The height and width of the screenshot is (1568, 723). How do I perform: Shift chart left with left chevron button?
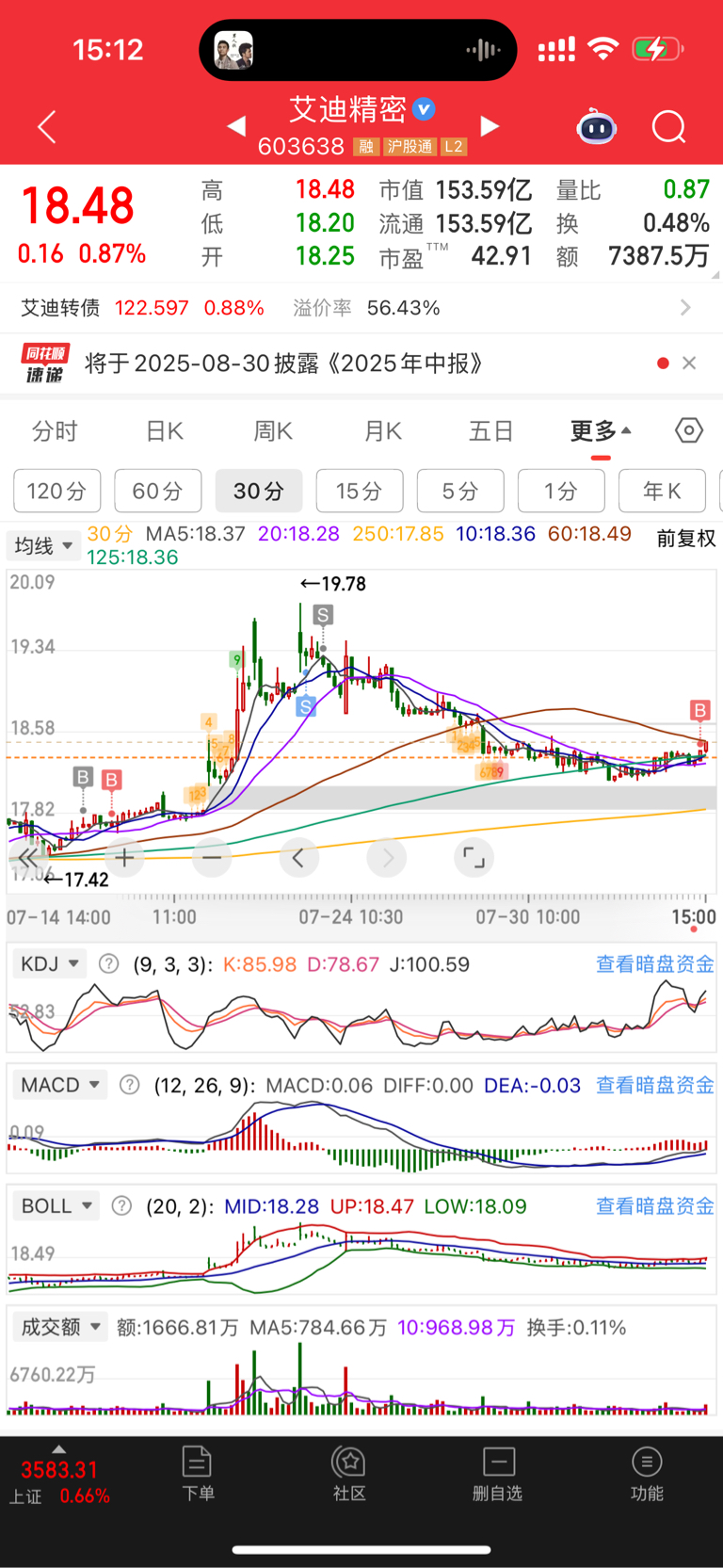click(x=298, y=857)
